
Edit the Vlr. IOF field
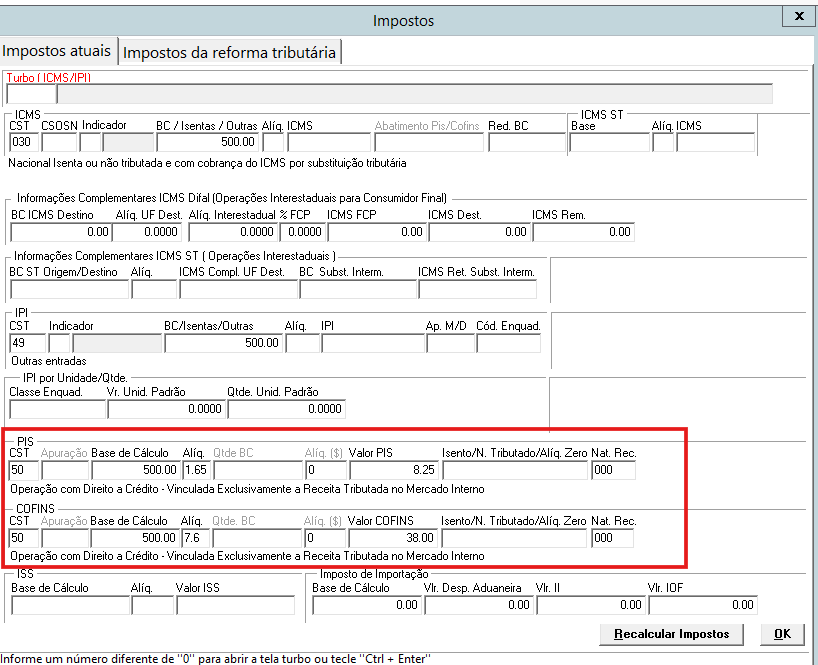(x=703, y=606)
